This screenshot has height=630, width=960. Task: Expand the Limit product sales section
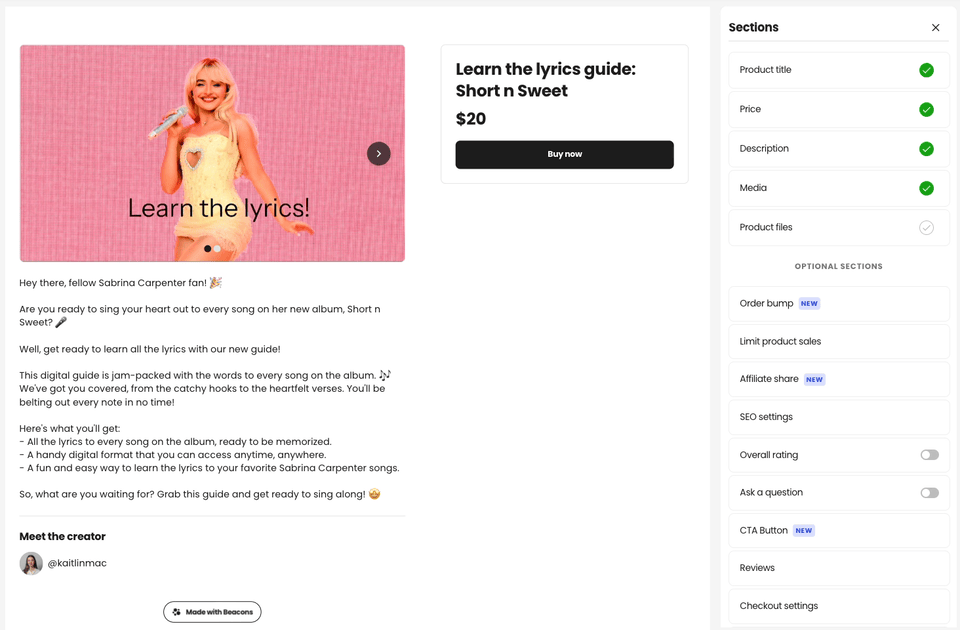838,342
